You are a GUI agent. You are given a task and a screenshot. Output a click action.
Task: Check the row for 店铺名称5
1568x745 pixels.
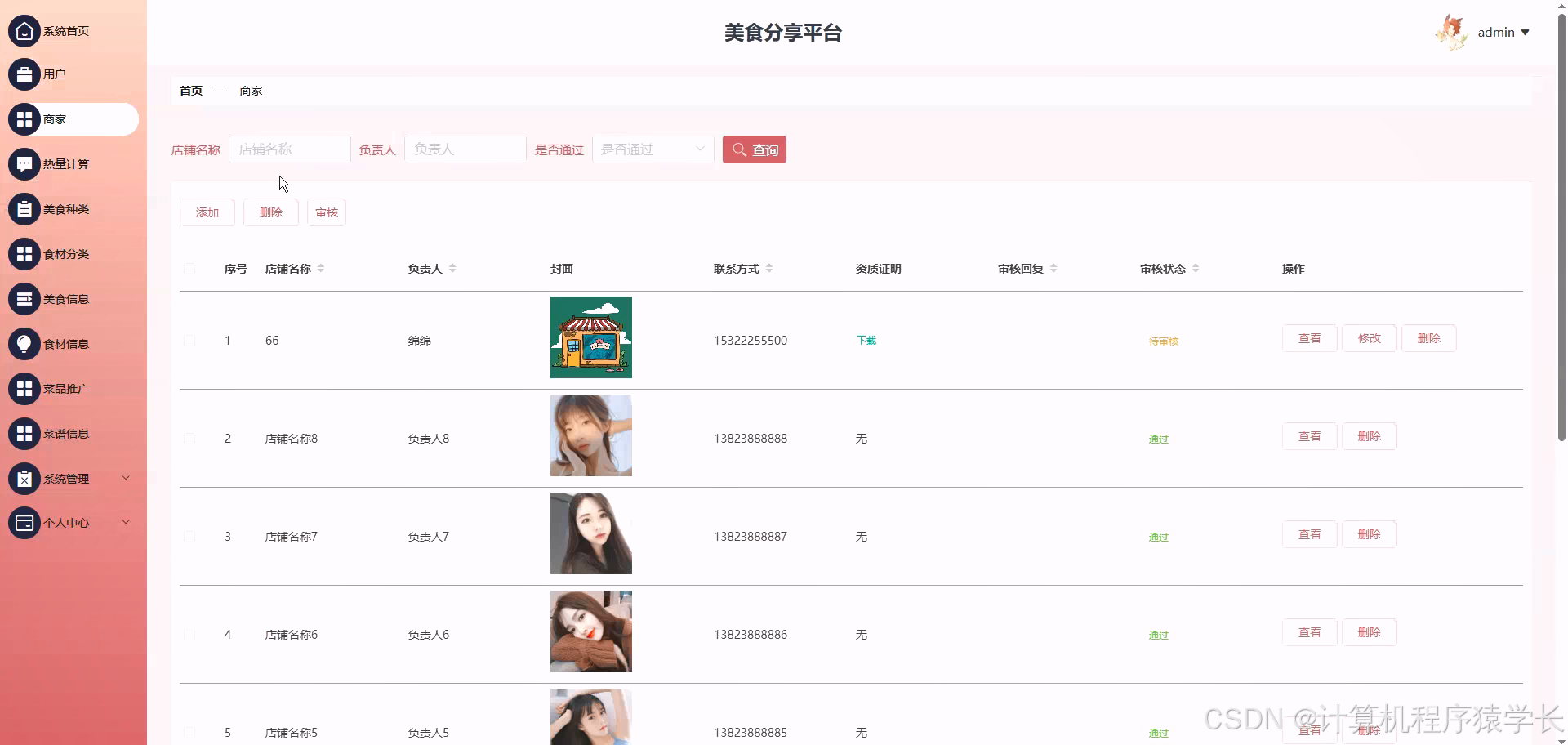189,733
